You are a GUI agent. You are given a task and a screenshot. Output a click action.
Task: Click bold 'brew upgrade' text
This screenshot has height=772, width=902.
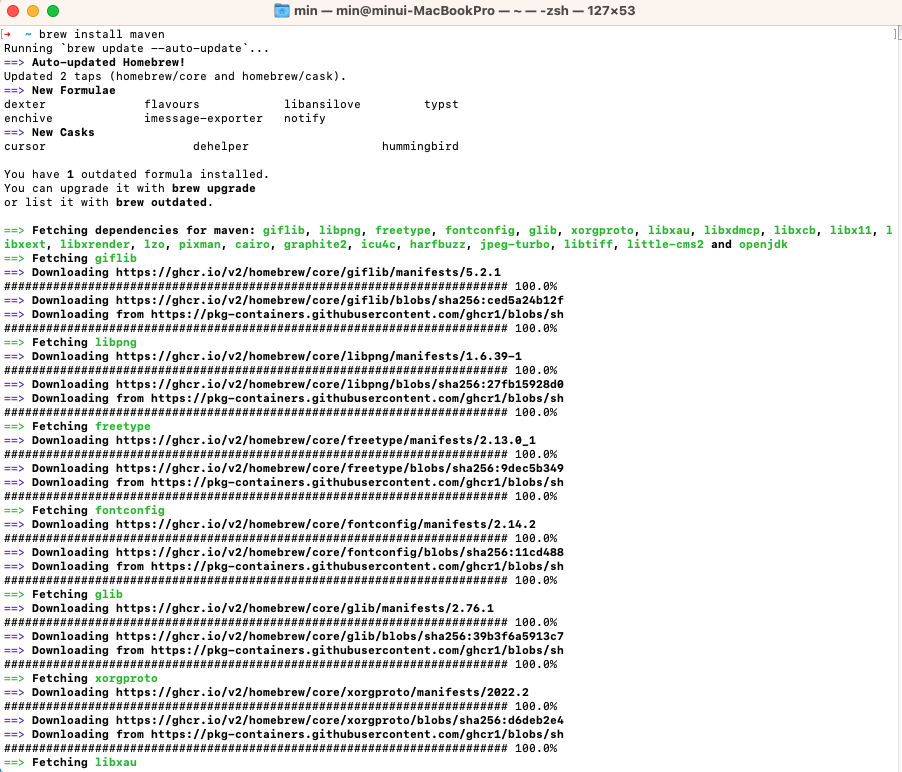tap(213, 188)
